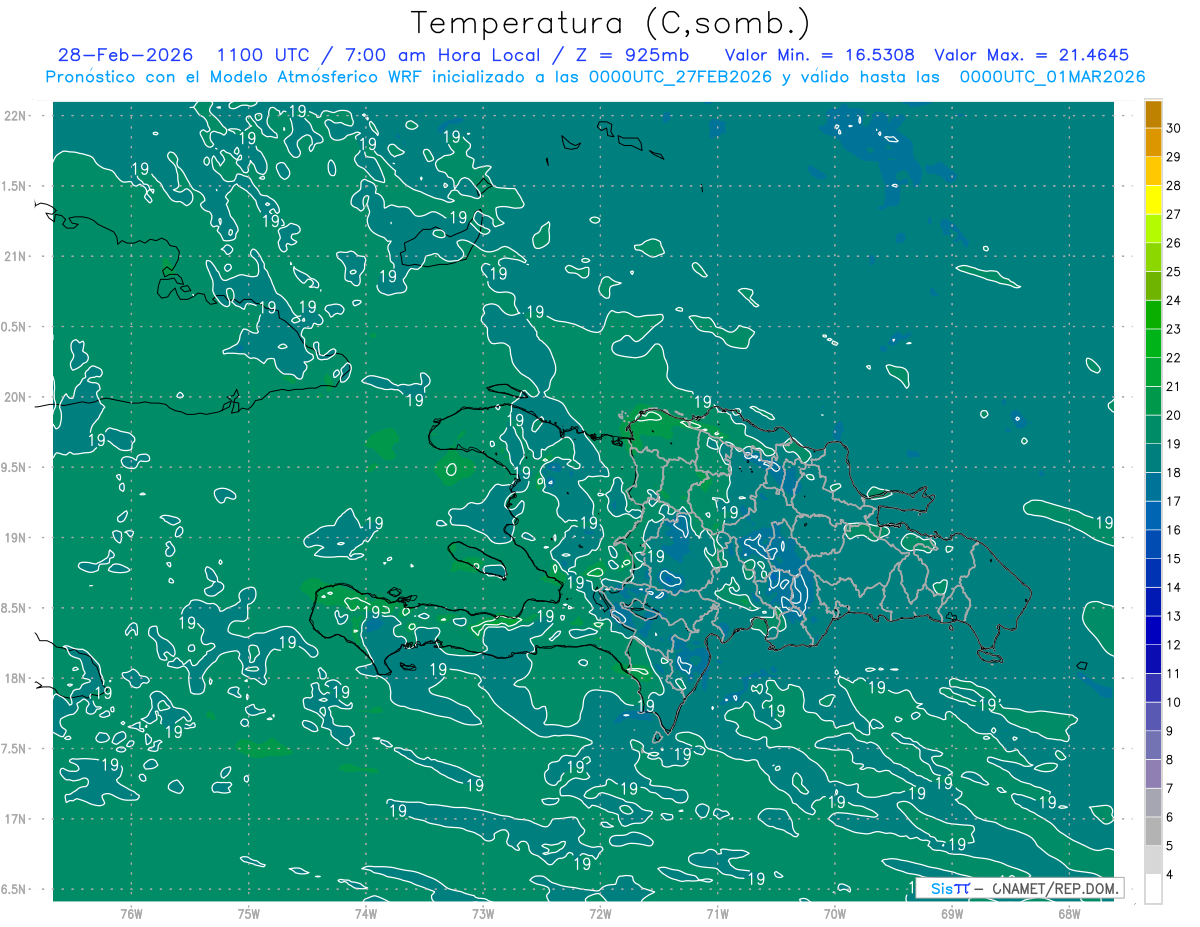
Task: Click the brown colorbar swatch above 30
Action: pyautogui.click(x=1153, y=114)
